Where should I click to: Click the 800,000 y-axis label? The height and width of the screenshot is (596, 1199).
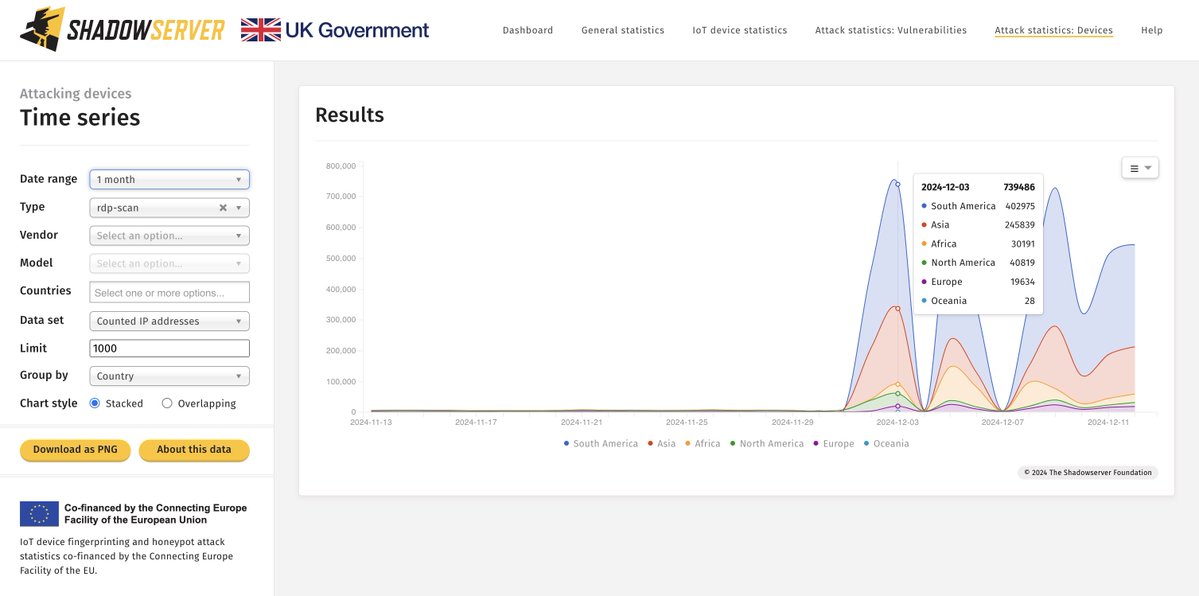click(x=341, y=166)
